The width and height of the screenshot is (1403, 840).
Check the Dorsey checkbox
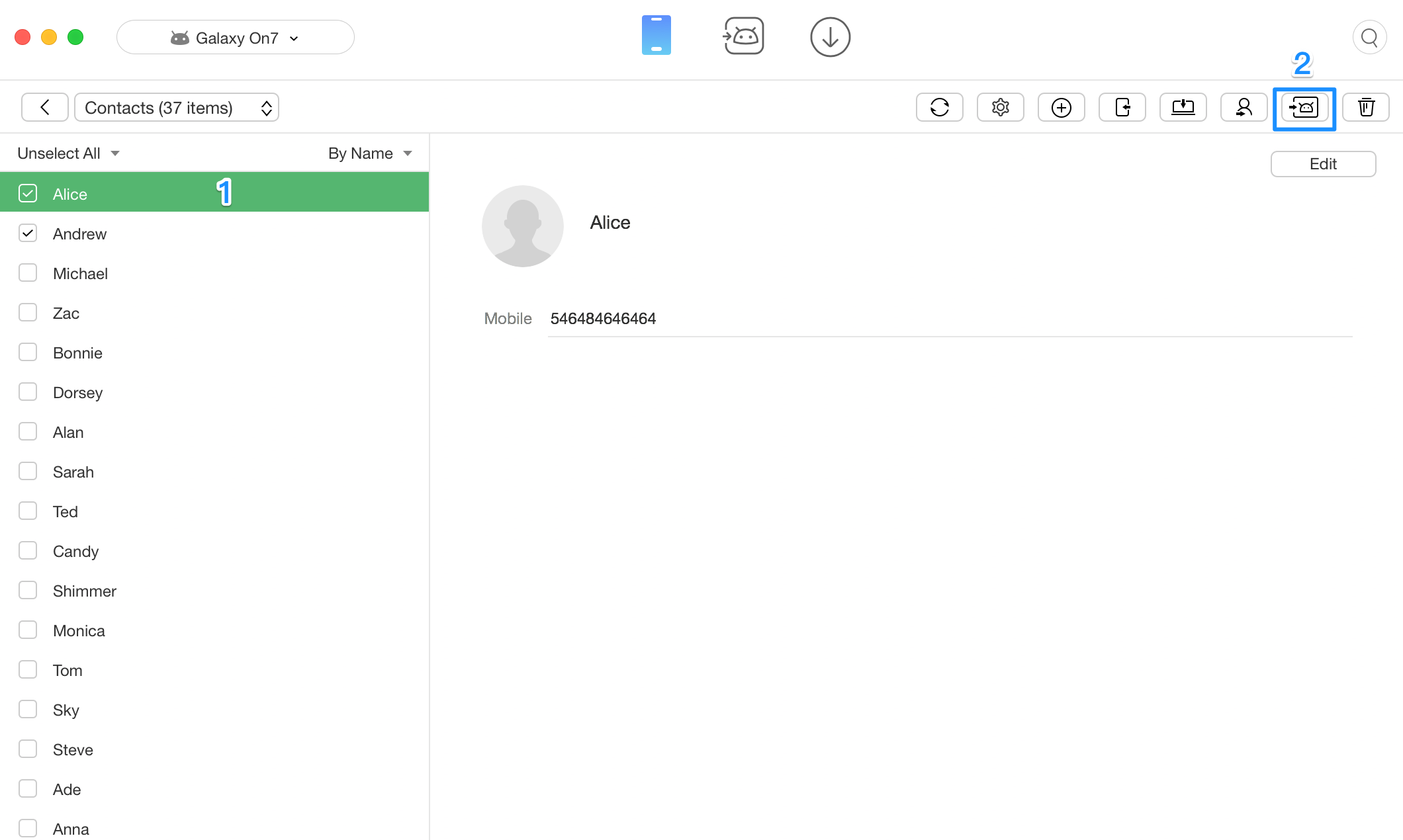point(28,392)
